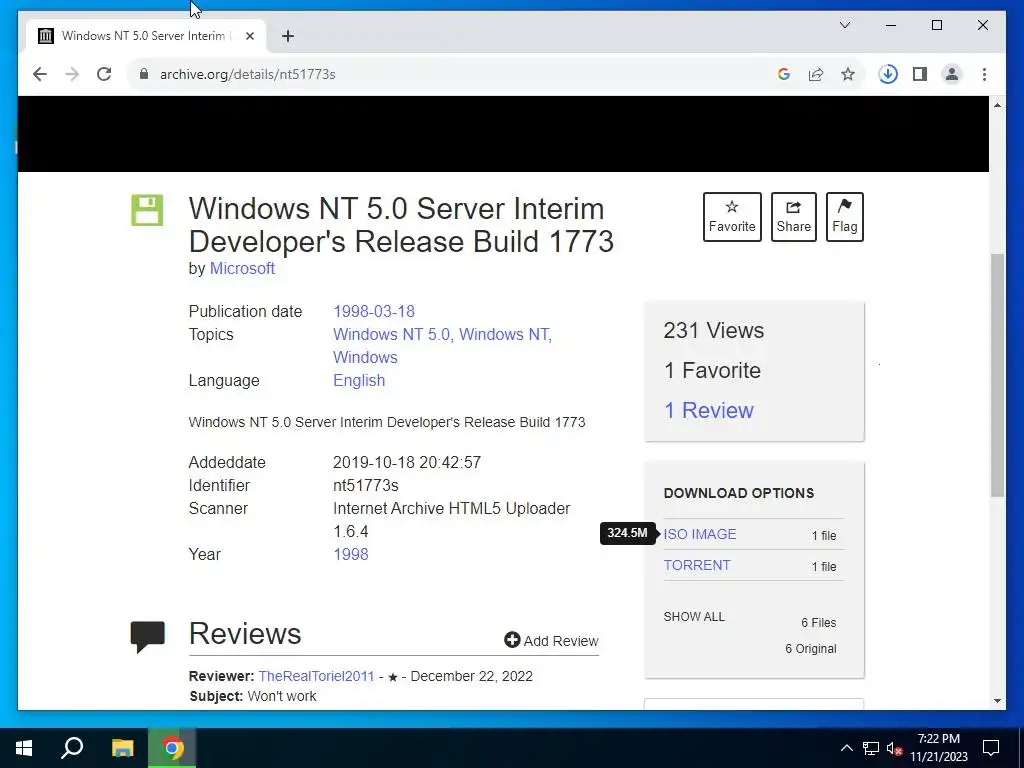Open network status tray icon

tap(871, 748)
